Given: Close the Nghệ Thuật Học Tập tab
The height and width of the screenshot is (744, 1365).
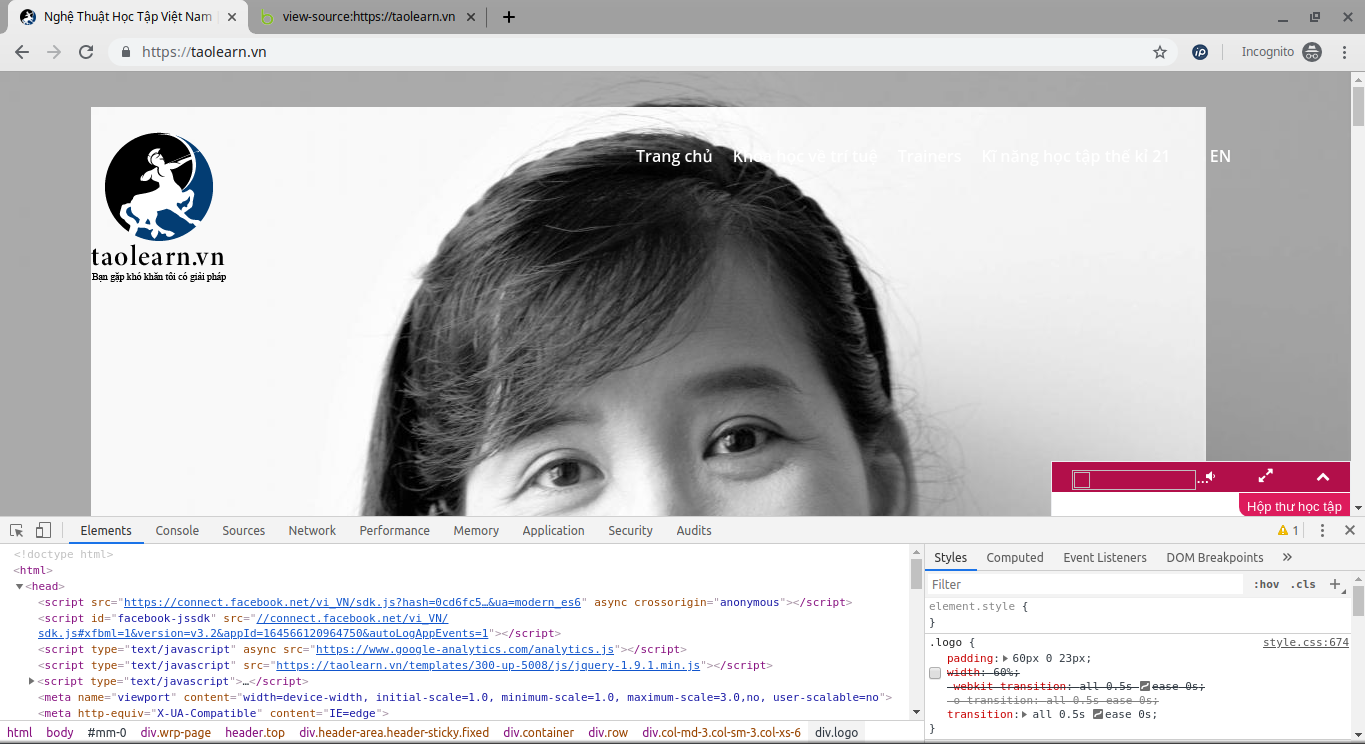Looking at the screenshot, I should coord(232,17).
